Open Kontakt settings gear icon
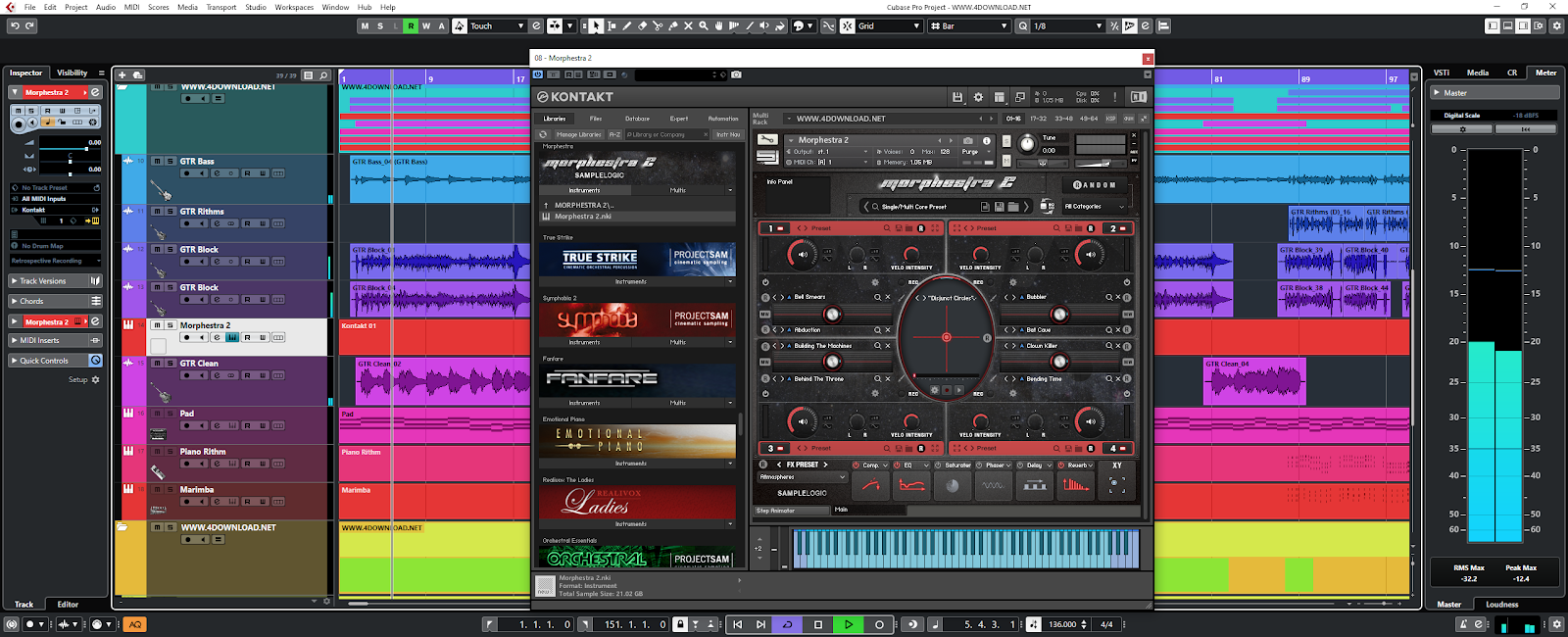 978,97
